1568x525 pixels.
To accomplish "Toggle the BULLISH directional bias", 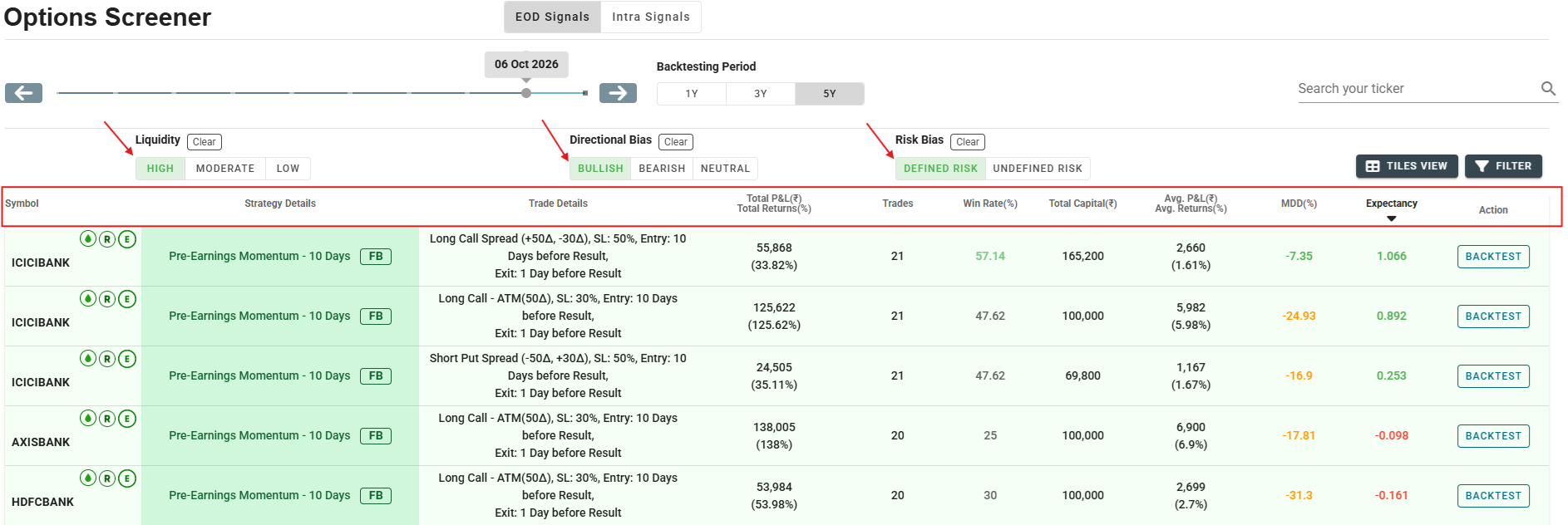I will click(600, 169).
